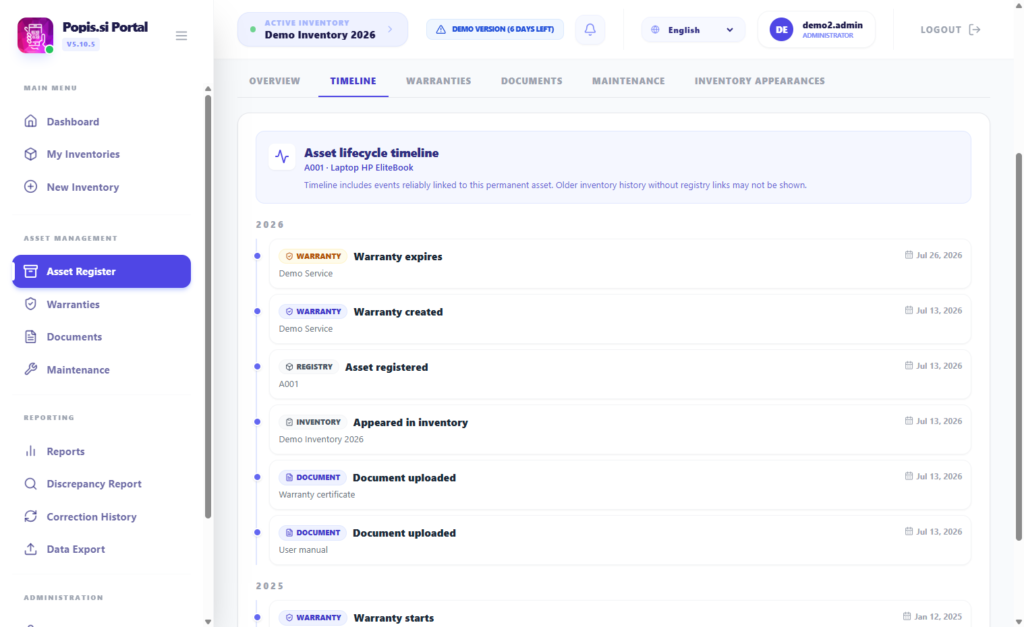Image resolution: width=1024 pixels, height=627 pixels.
Task: Click the LOGOUT button
Action: (x=950, y=29)
